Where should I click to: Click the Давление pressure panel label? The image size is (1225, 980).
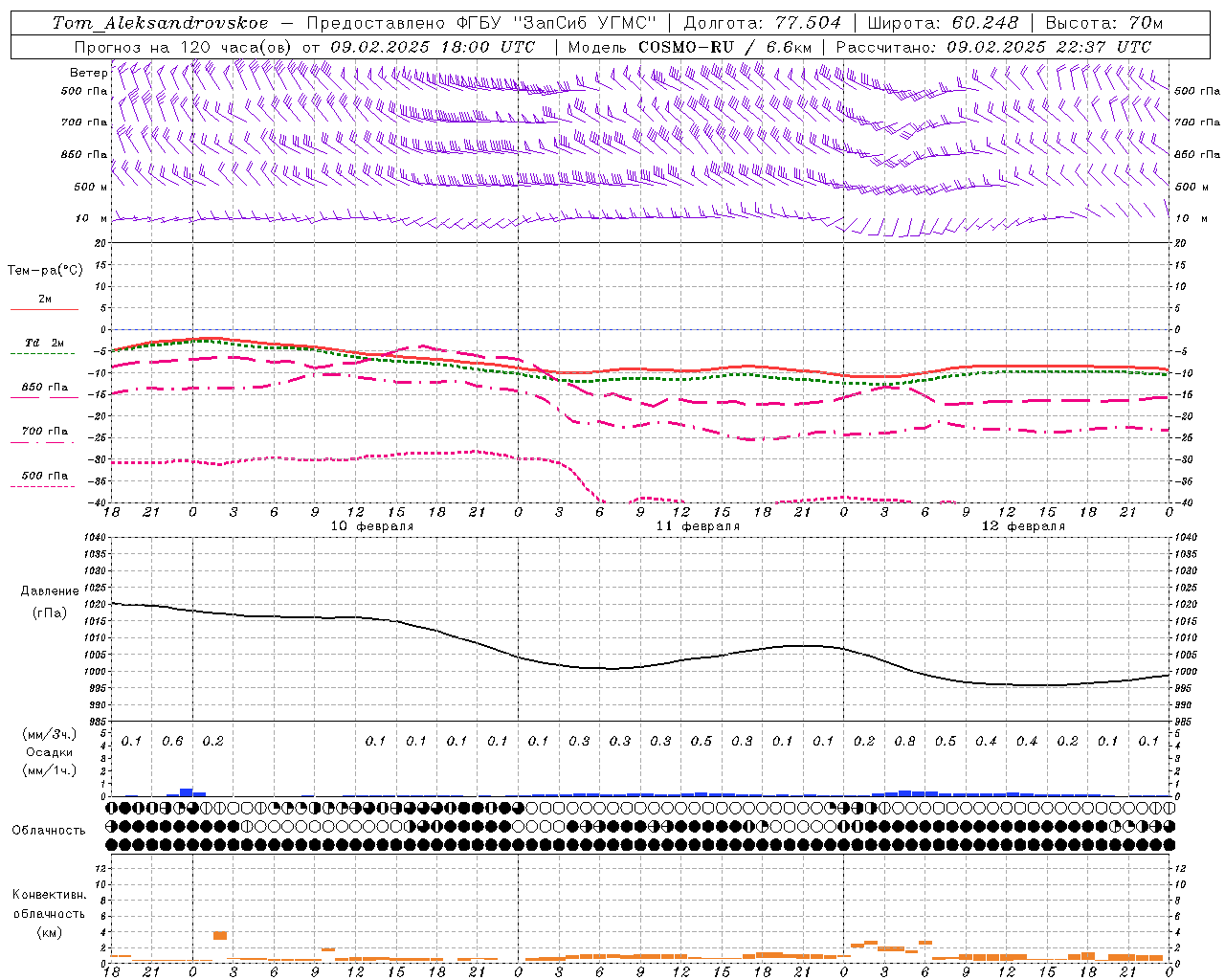pos(50,591)
